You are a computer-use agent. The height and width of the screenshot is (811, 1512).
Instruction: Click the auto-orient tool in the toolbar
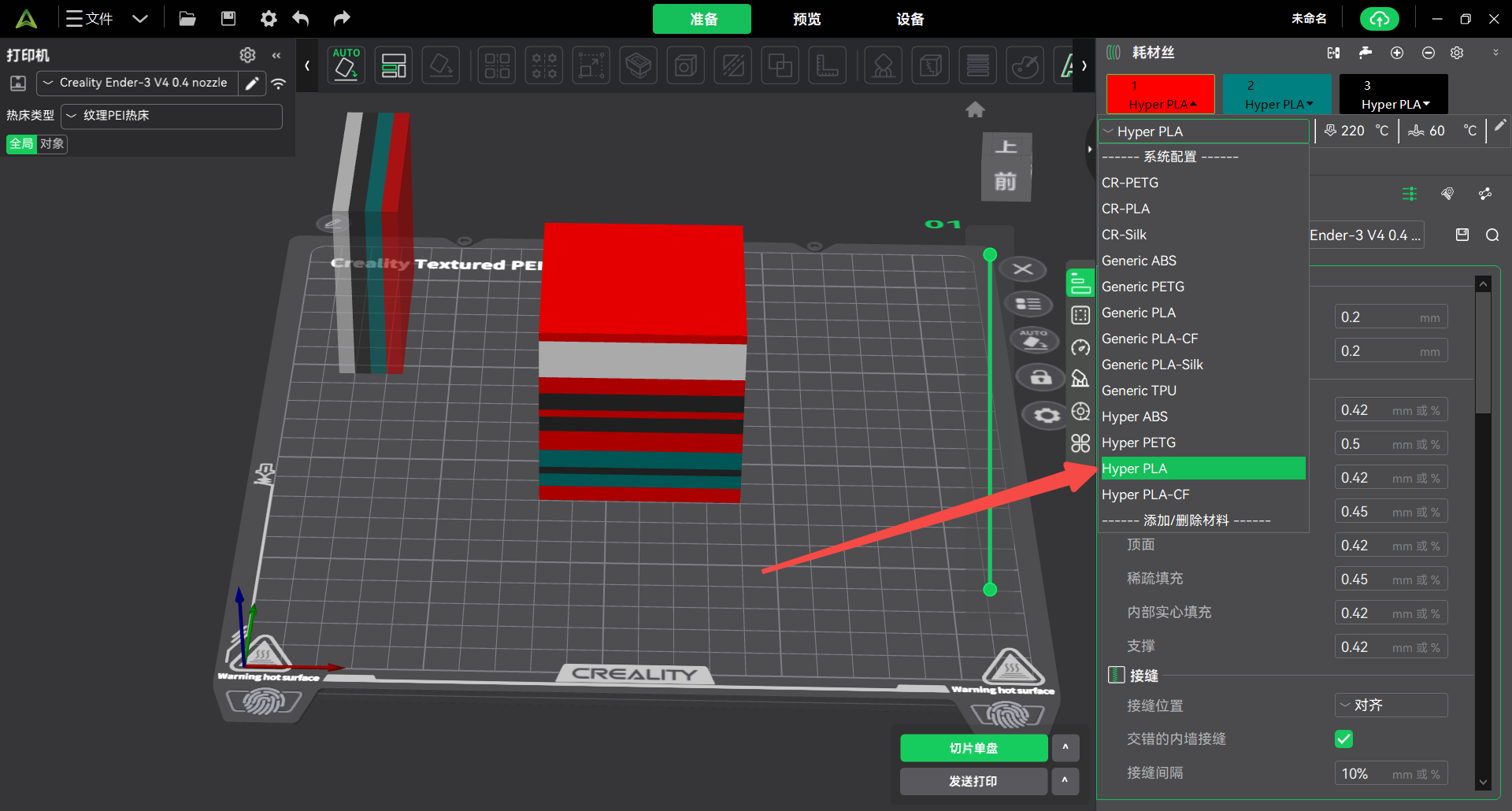click(x=346, y=65)
